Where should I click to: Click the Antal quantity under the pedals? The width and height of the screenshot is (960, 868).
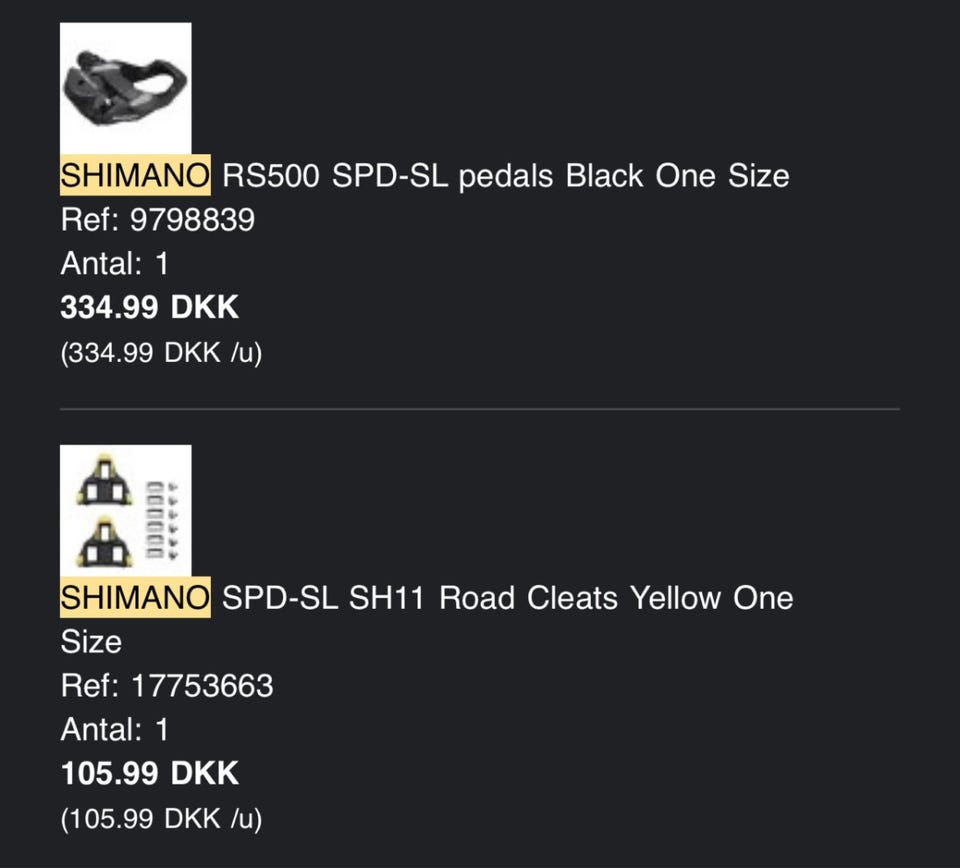point(115,264)
